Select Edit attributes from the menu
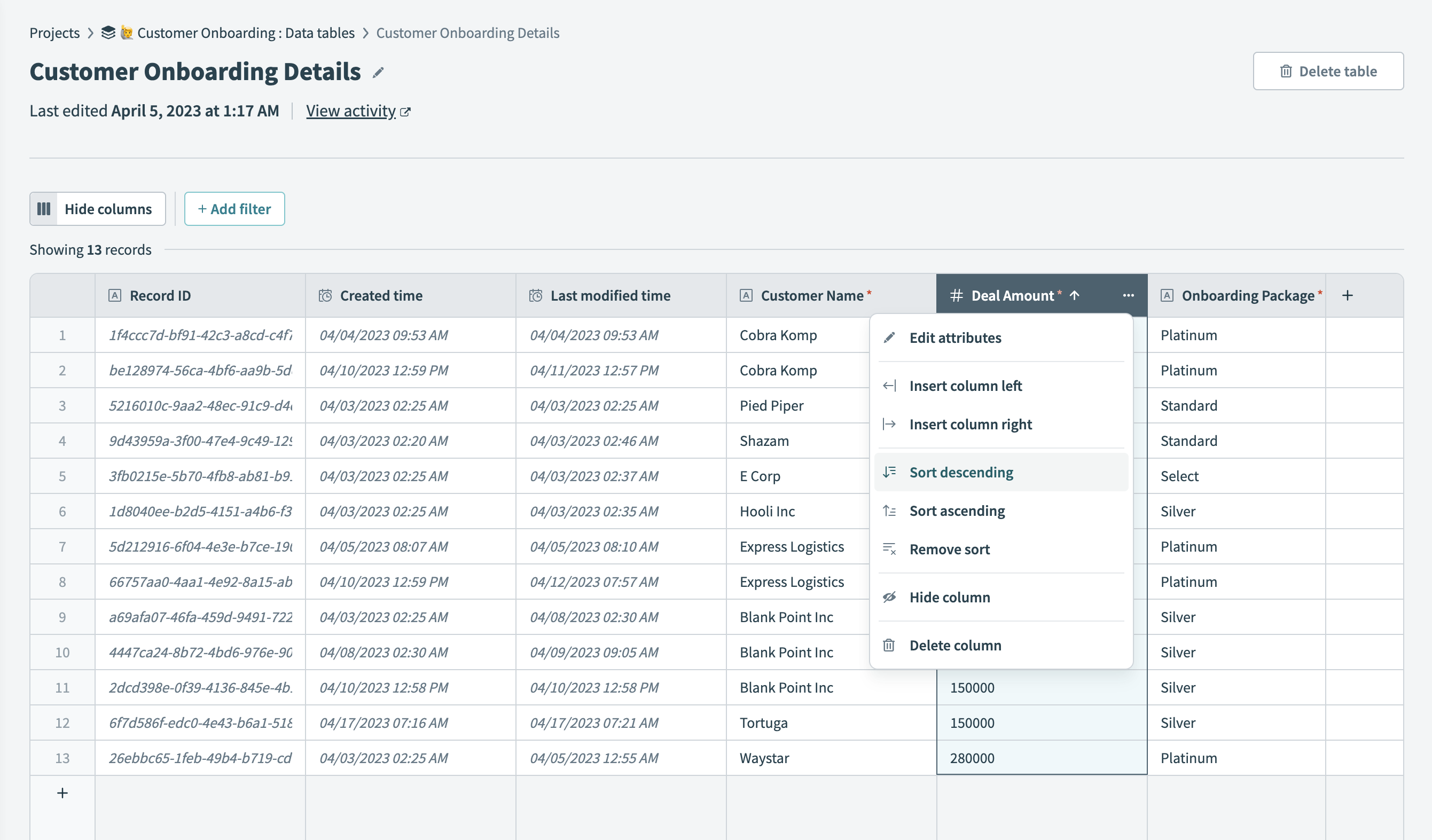The width and height of the screenshot is (1432, 840). [x=955, y=337]
